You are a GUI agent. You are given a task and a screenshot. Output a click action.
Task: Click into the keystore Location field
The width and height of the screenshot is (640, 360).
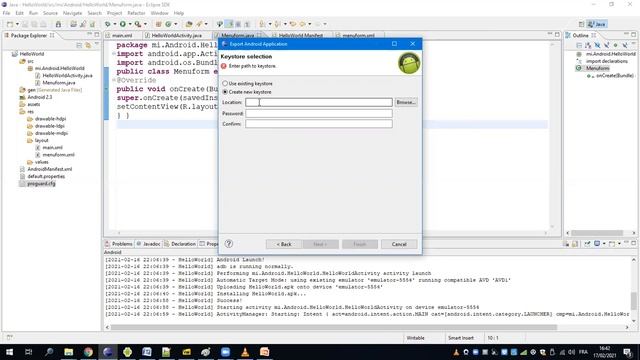point(319,102)
